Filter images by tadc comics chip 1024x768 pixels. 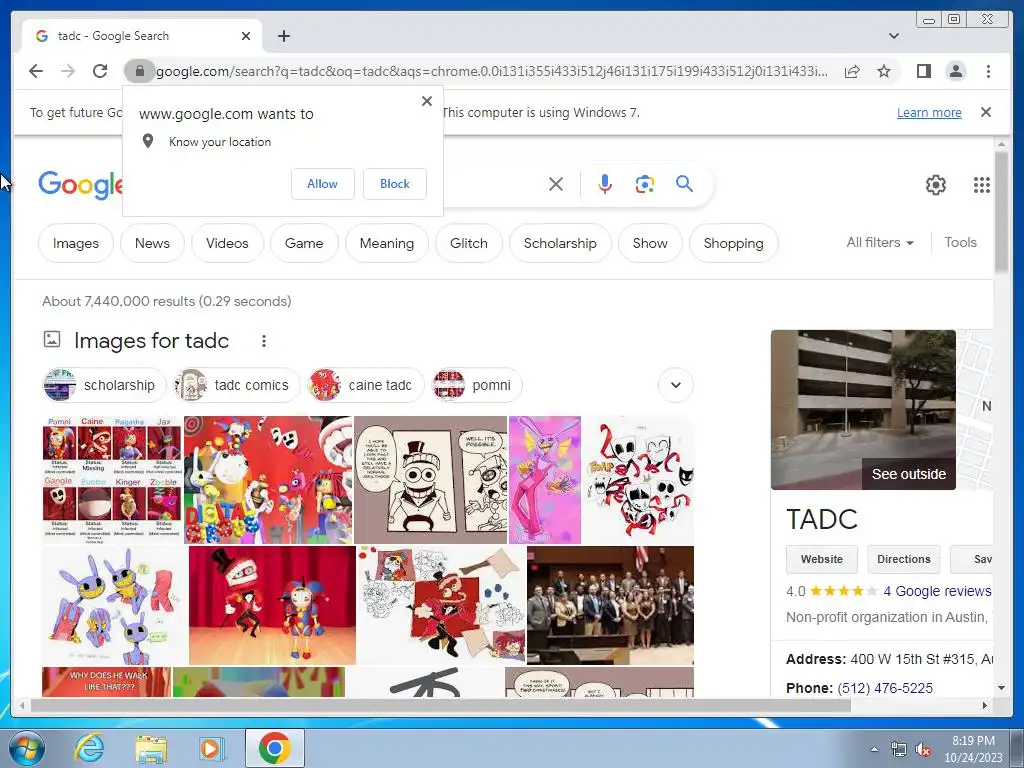(236, 385)
